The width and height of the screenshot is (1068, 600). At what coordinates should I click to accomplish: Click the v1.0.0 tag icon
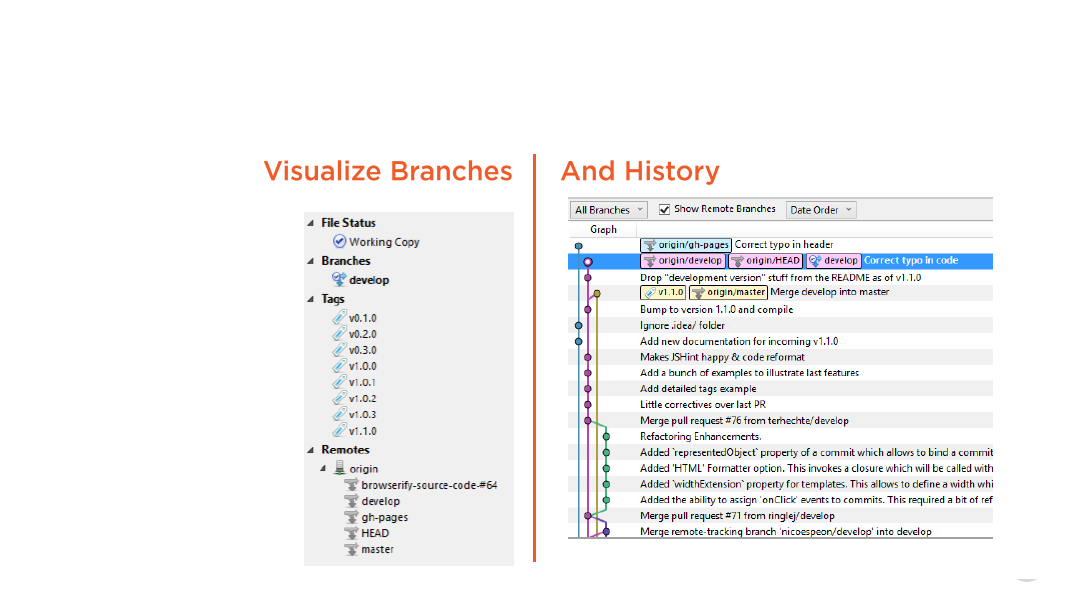pyautogui.click(x=340, y=366)
